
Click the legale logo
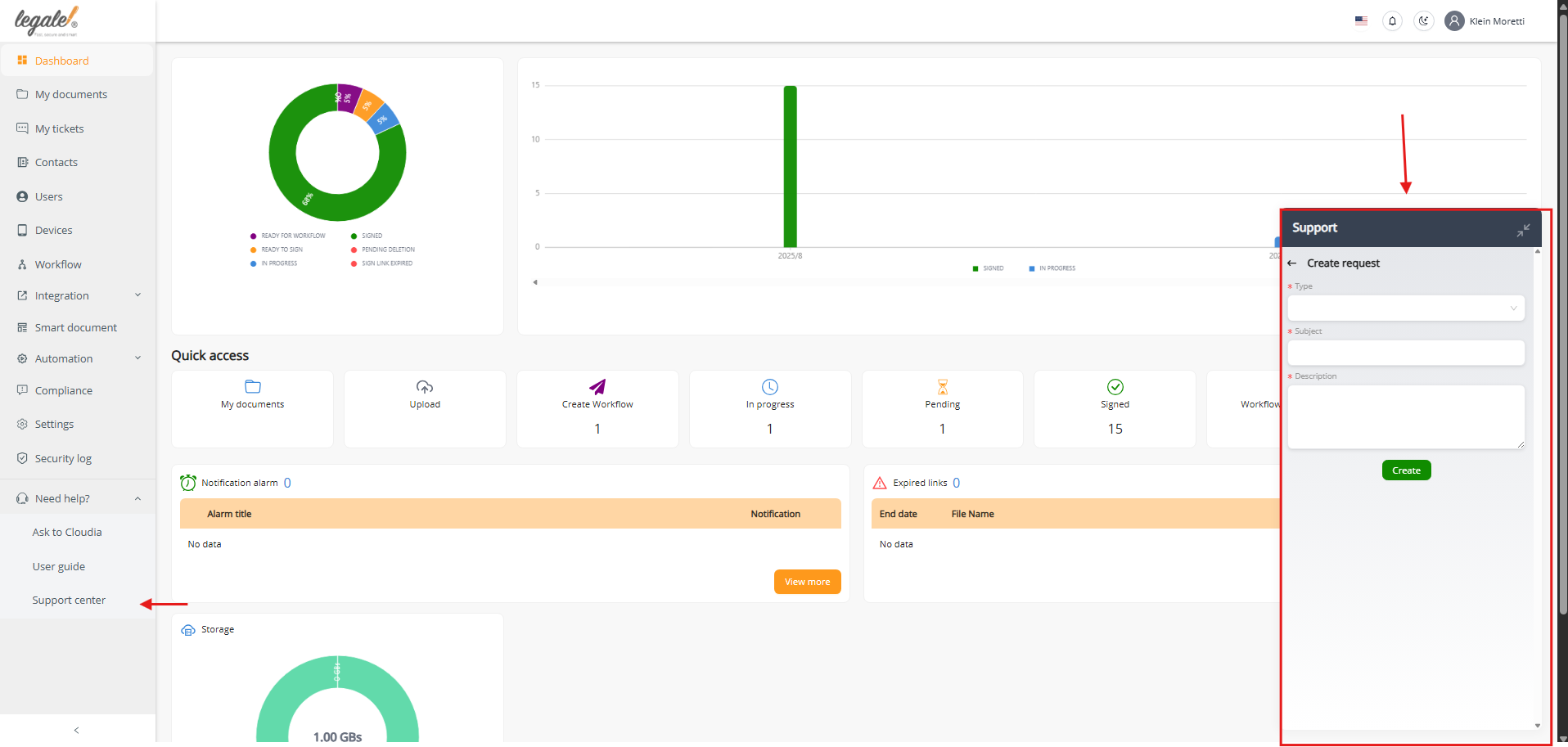(x=47, y=21)
